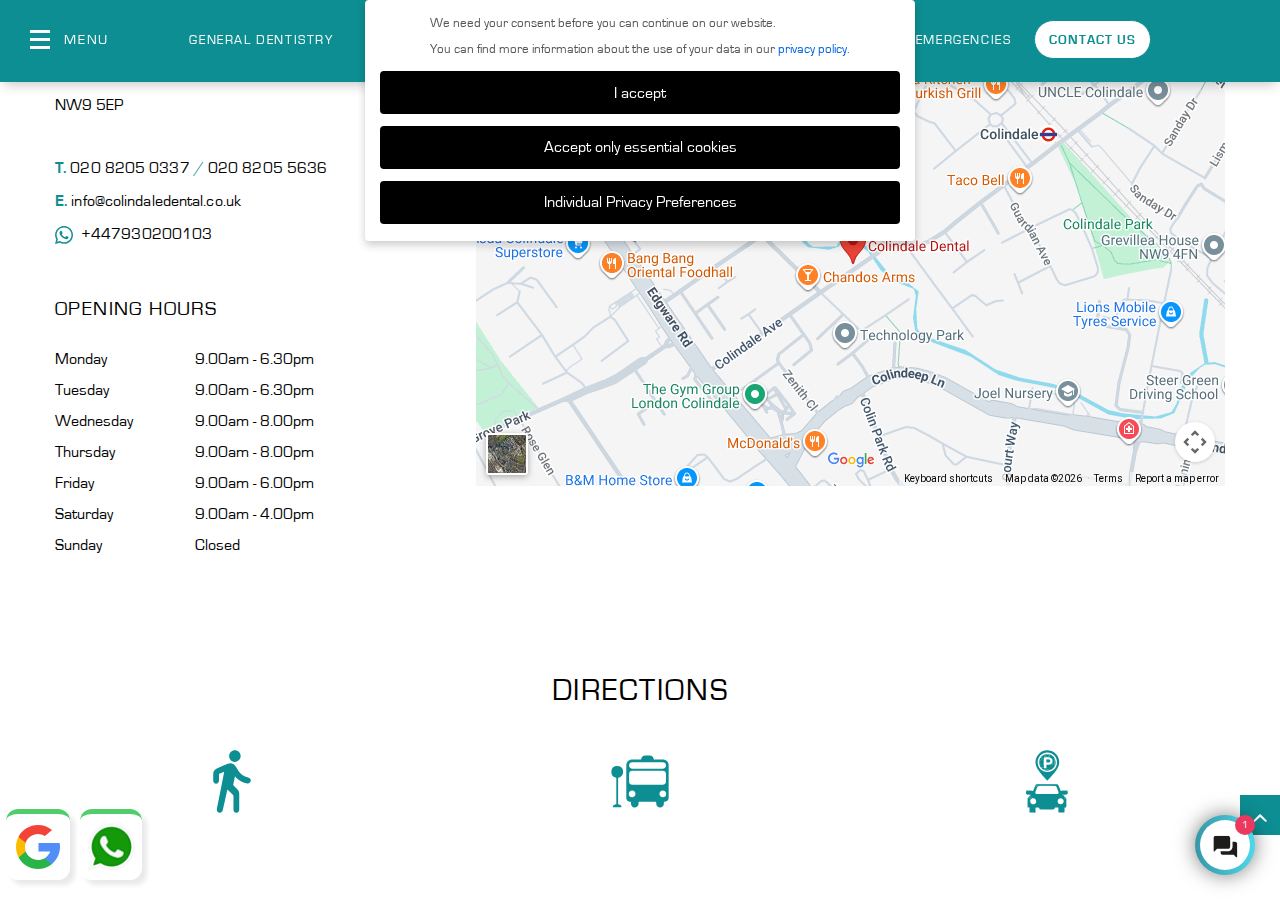Click the I accept cookies button
Viewport: 1280px width, 900px height.
click(640, 93)
